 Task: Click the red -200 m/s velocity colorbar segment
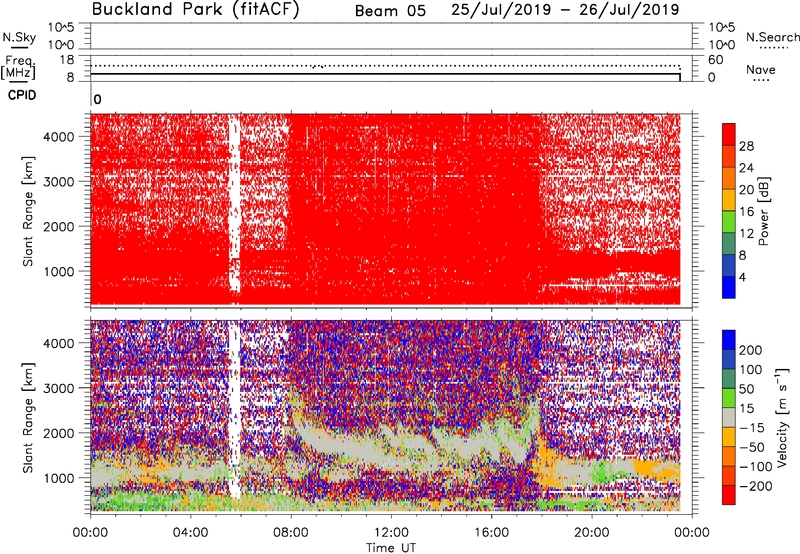point(729,495)
